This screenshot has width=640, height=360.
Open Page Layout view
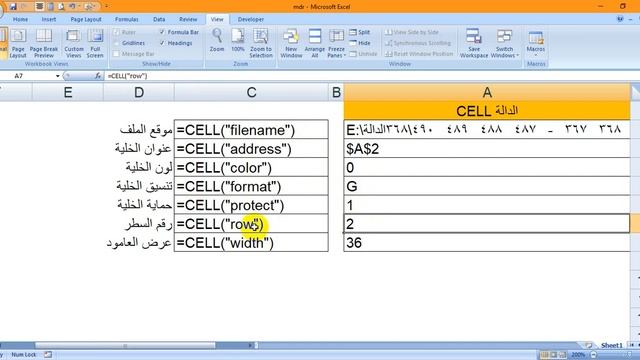click(x=18, y=43)
